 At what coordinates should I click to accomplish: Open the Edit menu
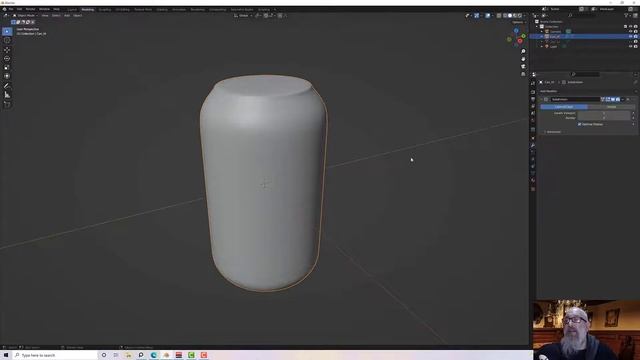[19, 9]
